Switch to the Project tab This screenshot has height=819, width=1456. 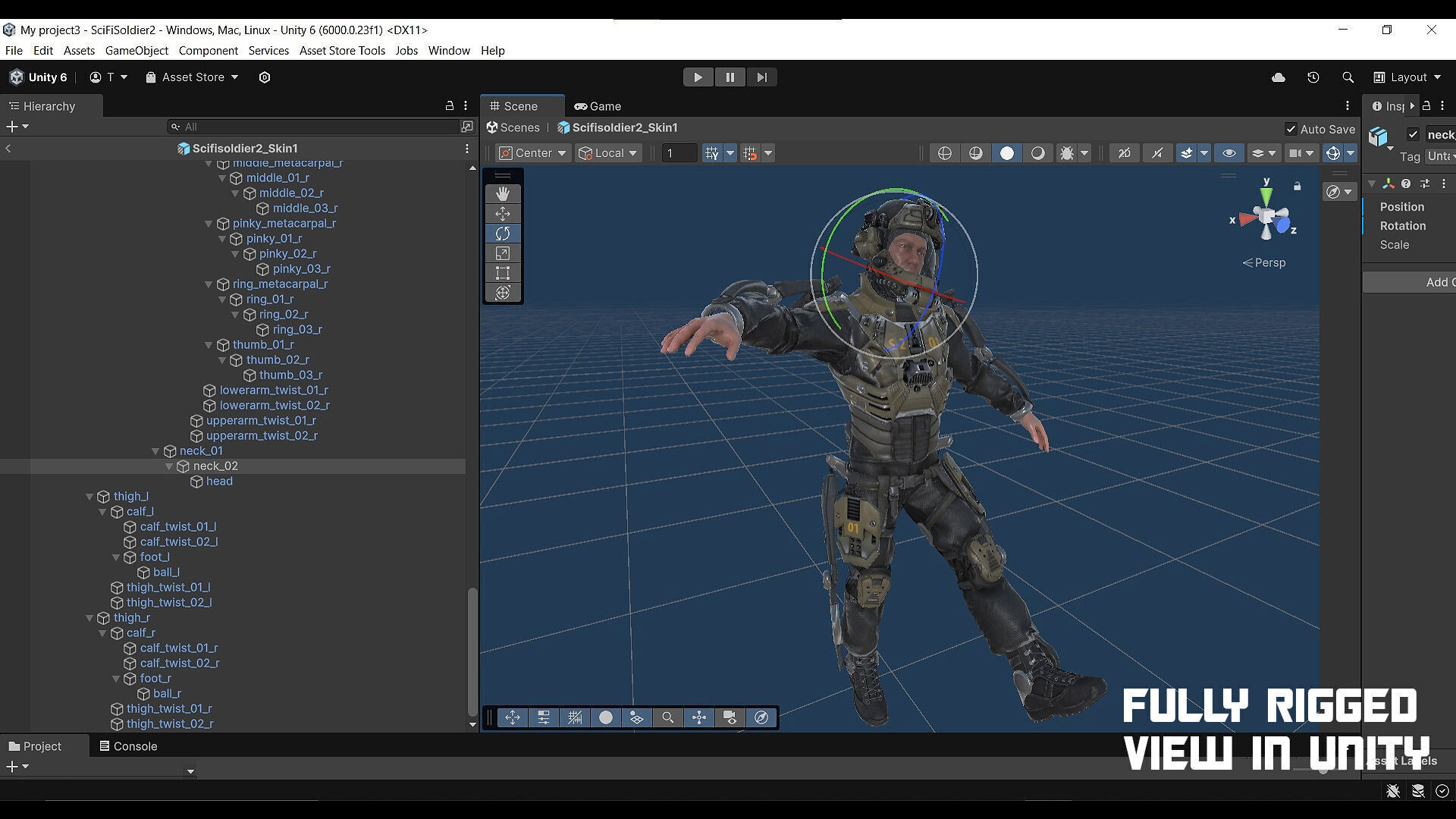(x=35, y=746)
